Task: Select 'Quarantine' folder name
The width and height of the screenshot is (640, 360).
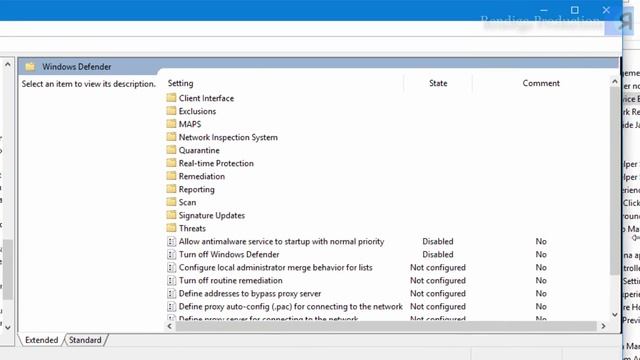Action: (x=199, y=150)
